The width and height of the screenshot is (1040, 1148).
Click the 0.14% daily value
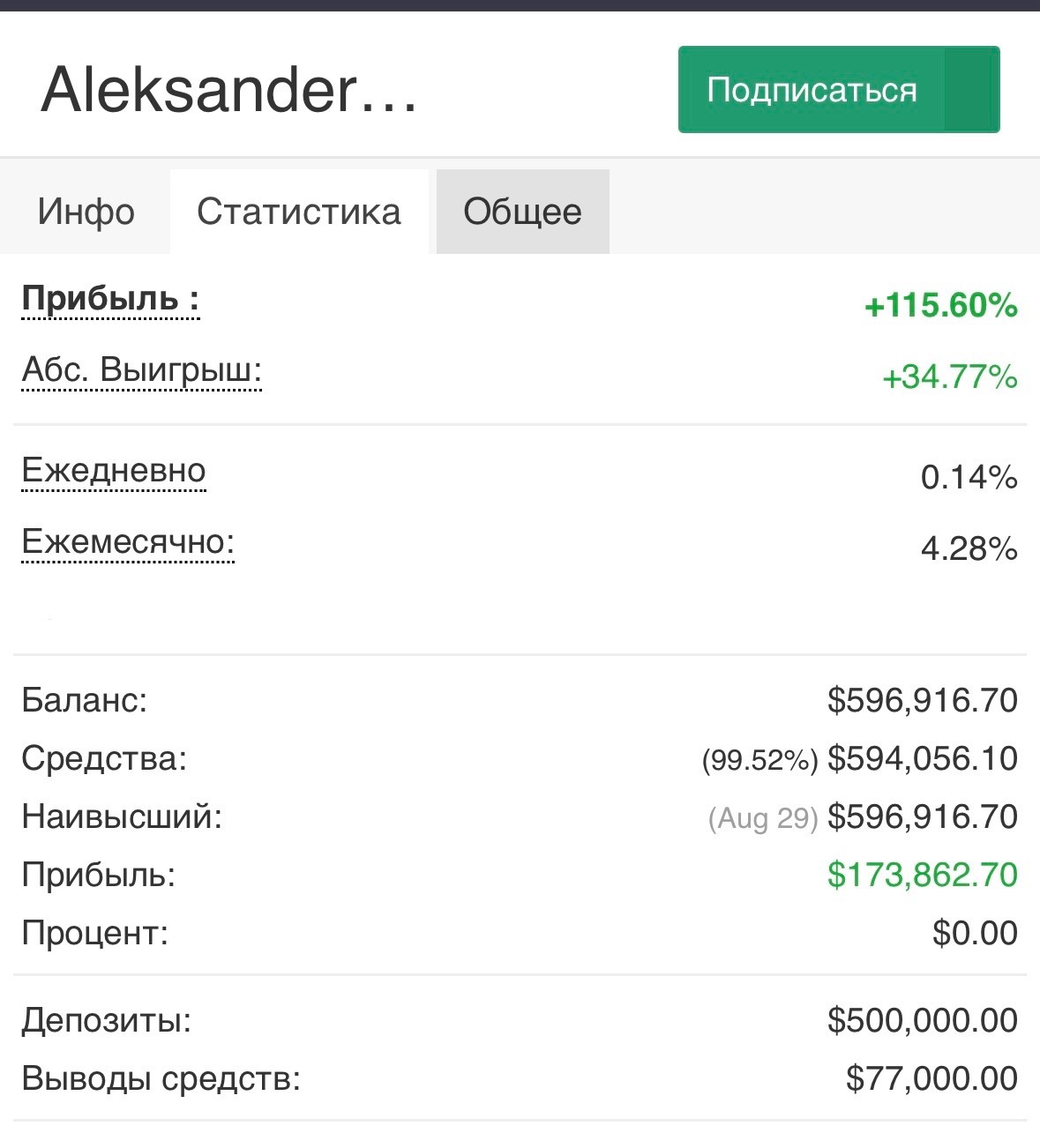pyautogui.click(x=969, y=477)
